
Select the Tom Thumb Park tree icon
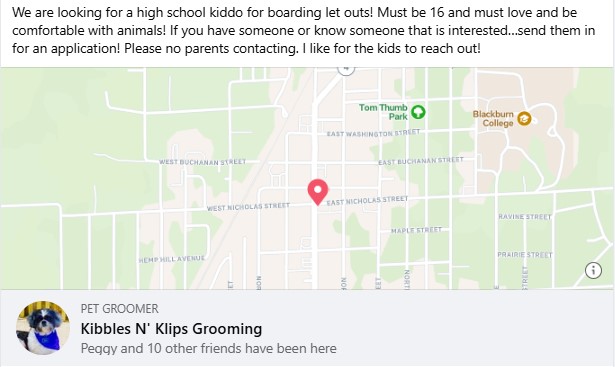pyautogui.click(x=418, y=112)
